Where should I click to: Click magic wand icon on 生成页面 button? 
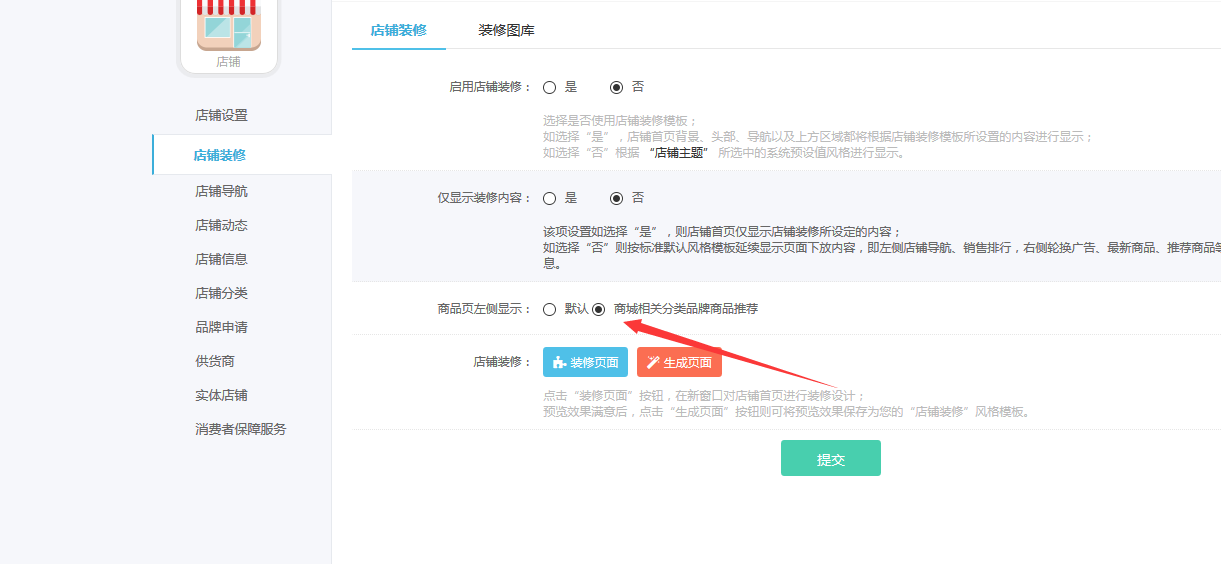pyautogui.click(x=653, y=362)
